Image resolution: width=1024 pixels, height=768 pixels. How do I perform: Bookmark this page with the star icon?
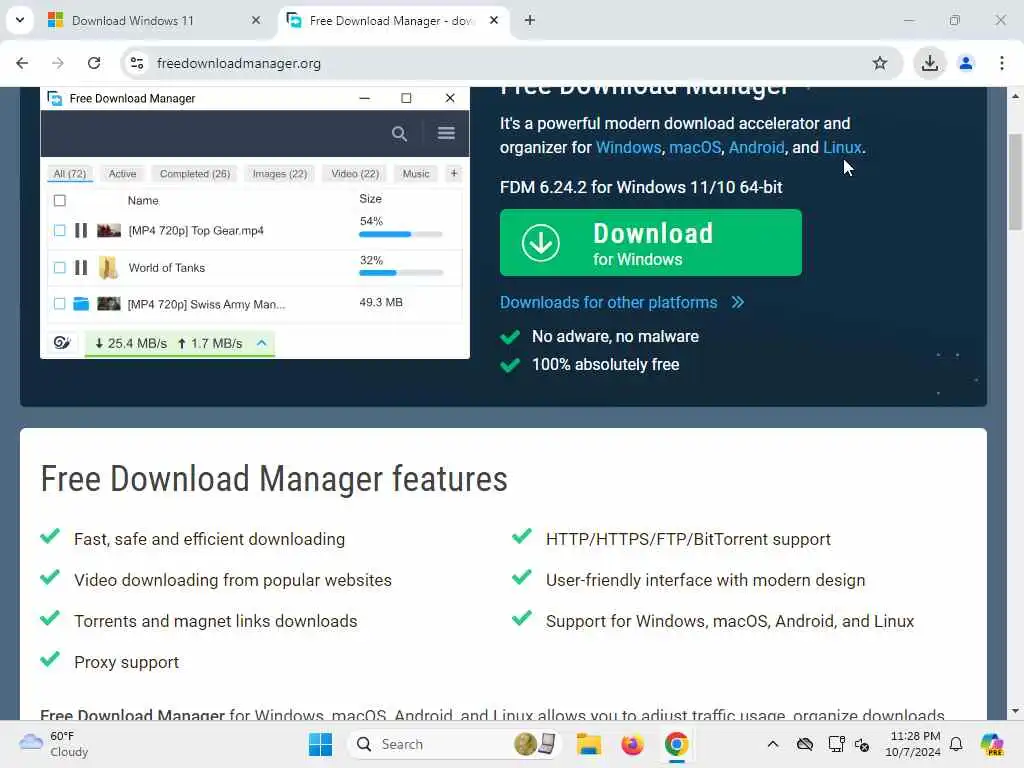(x=880, y=63)
